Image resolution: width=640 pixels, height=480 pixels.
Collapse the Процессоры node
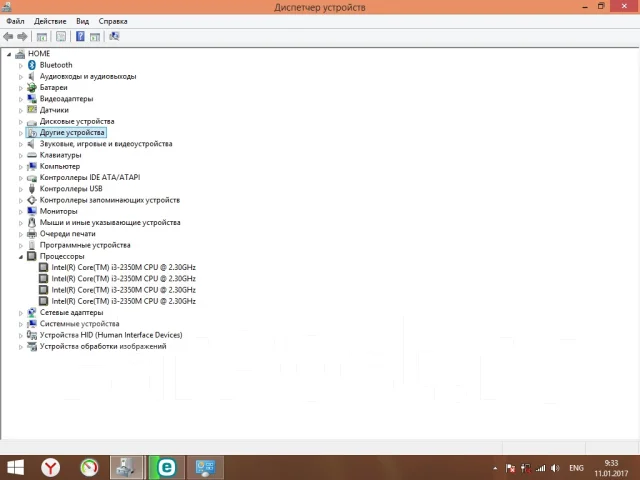click(21, 257)
